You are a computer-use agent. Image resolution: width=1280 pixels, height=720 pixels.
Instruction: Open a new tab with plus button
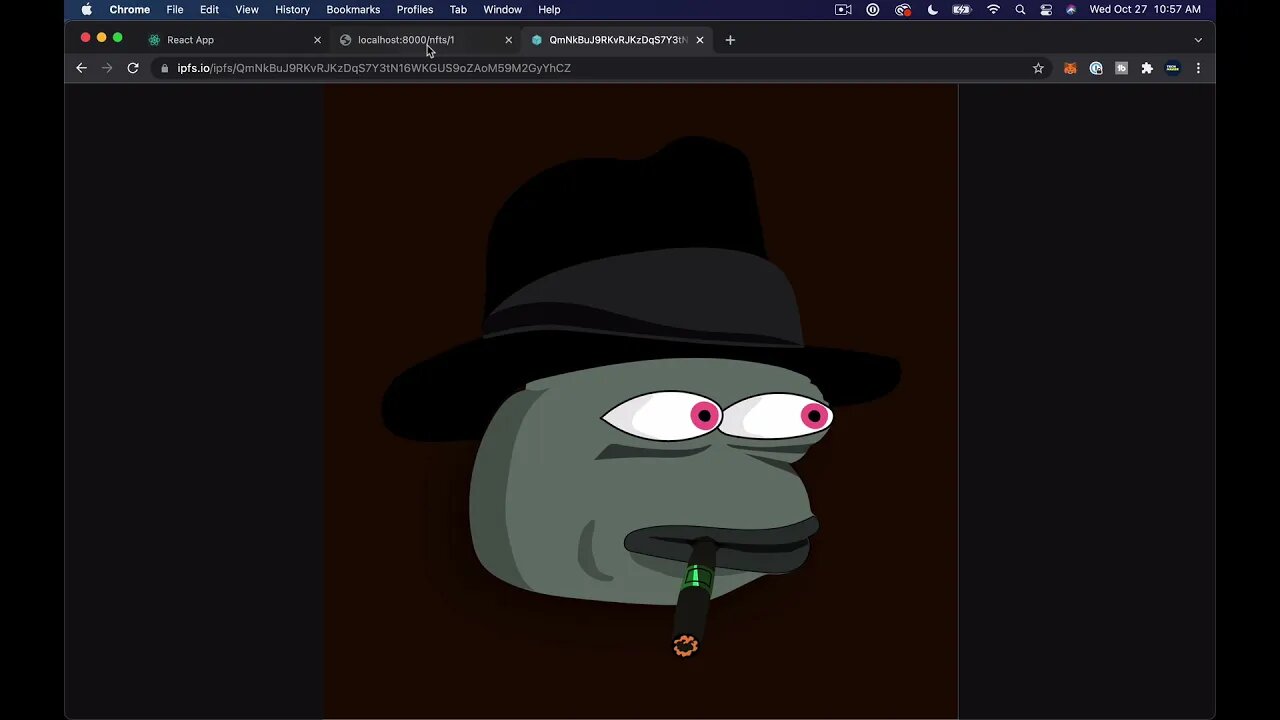(x=730, y=40)
